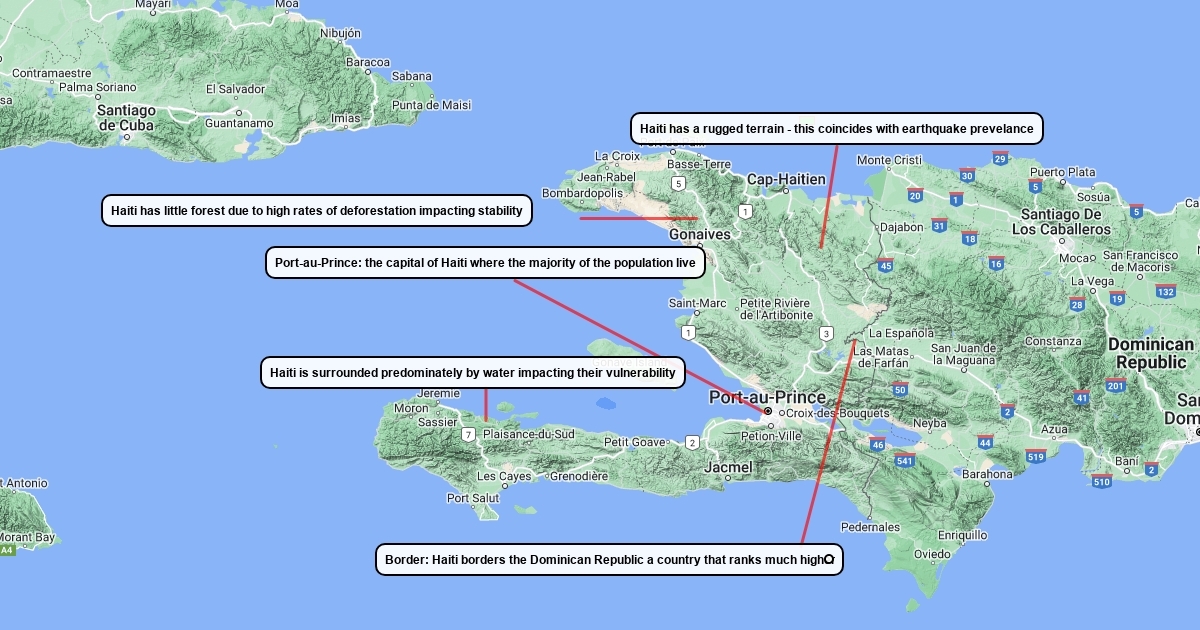Click the route 3 shield in central Haiti

(826, 333)
